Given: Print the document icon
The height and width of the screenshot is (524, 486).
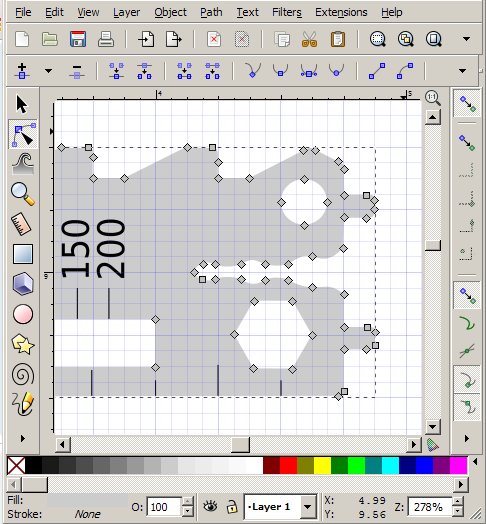Looking at the screenshot, I should [x=106, y=39].
